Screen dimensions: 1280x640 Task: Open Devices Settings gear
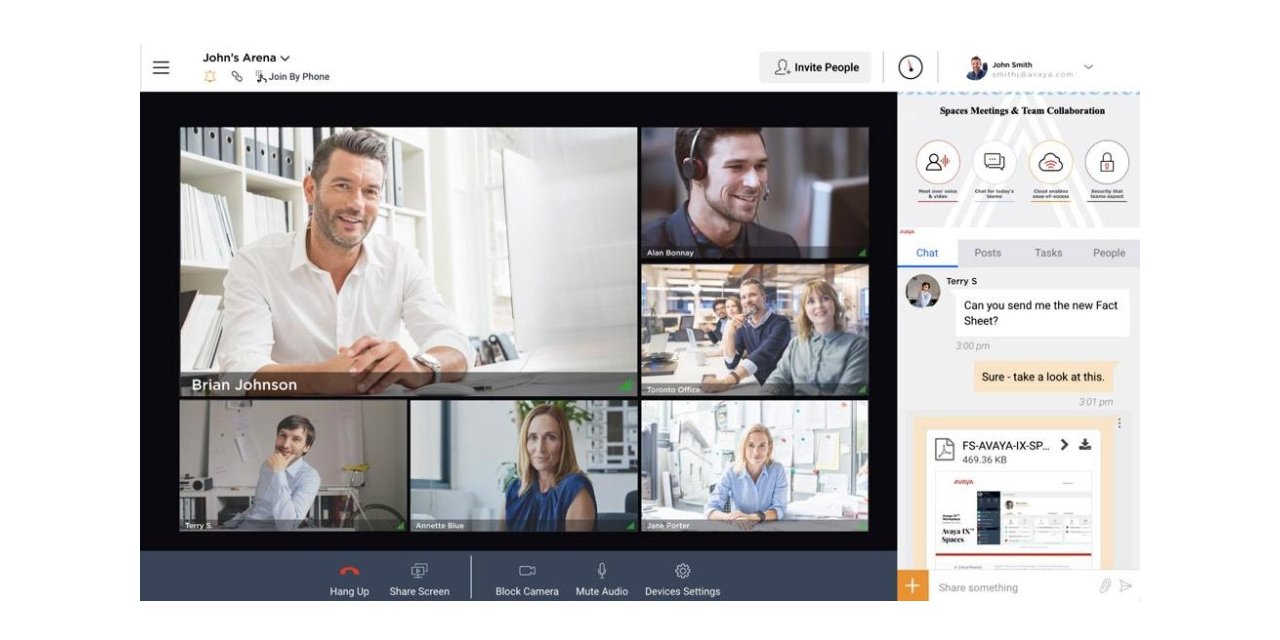tap(682, 579)
